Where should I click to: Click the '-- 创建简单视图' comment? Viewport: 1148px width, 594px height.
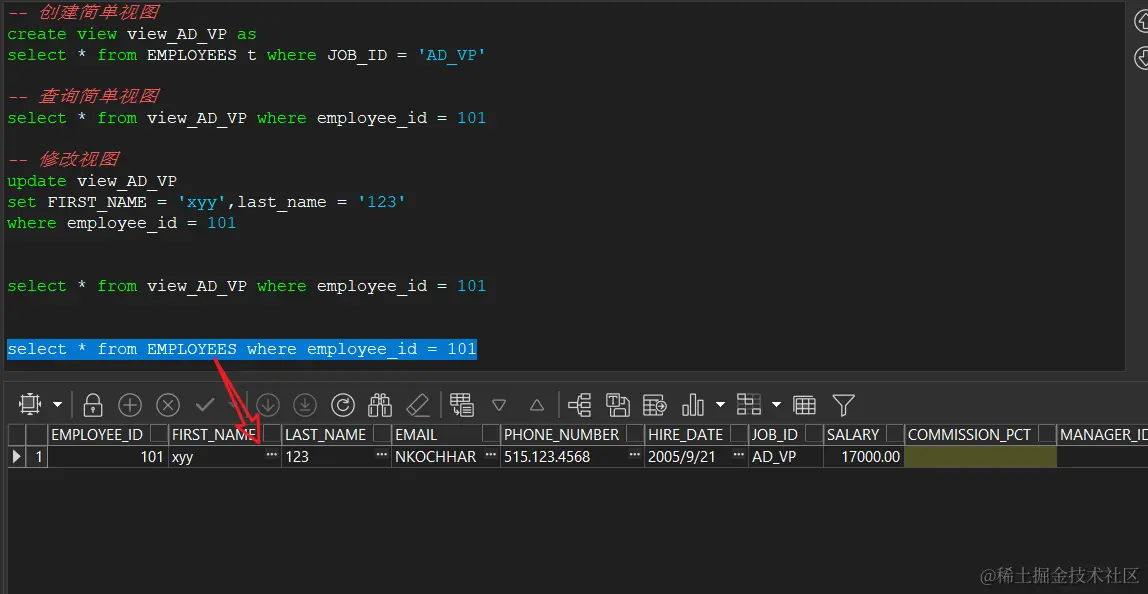click(x=83, y=12)
